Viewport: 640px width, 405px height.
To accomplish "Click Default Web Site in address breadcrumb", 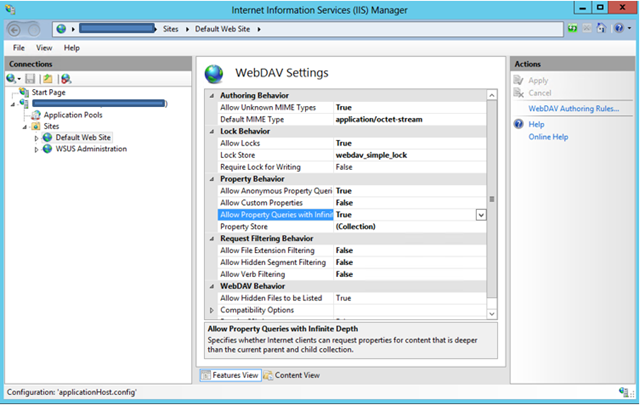I will 222,29.
